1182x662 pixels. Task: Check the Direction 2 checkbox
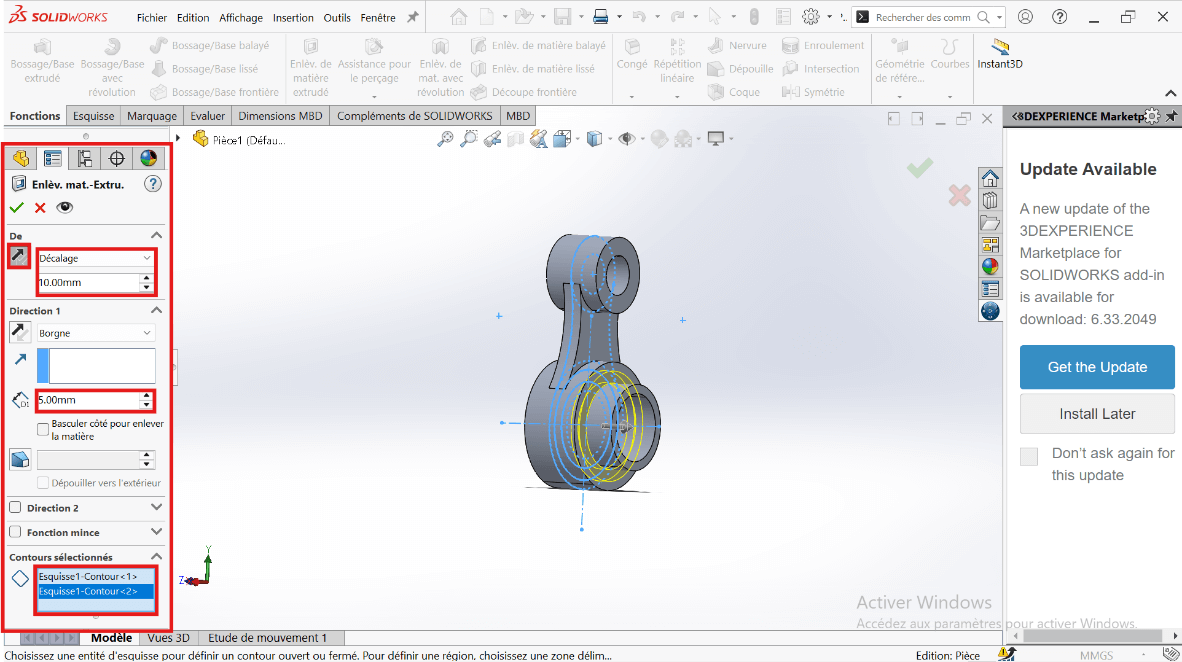click(x=15, y=508)
